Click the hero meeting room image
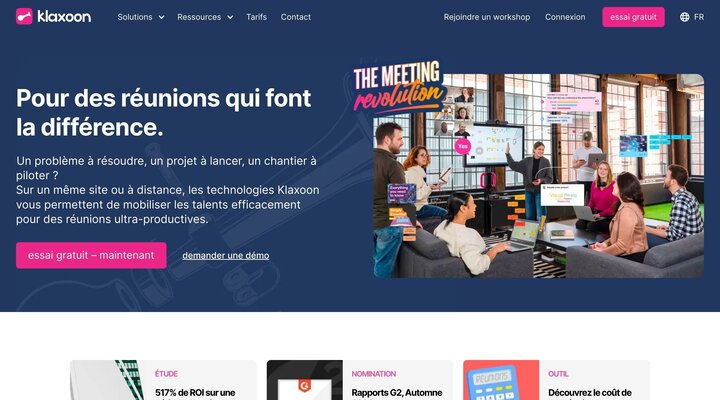This screenshot has width=720, height=400. tap(538, 175)
